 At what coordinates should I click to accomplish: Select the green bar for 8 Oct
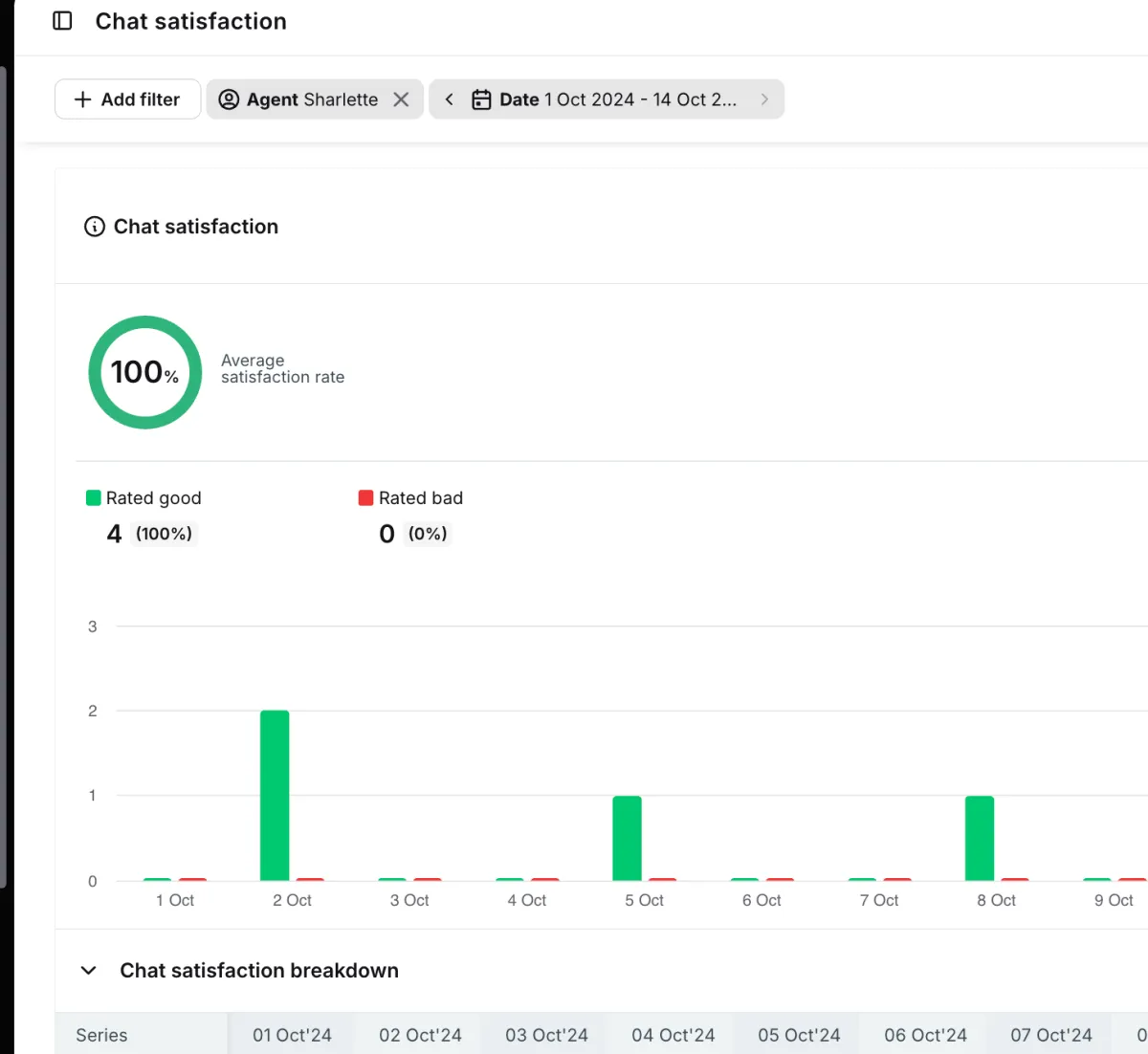(x=980, y=839)
